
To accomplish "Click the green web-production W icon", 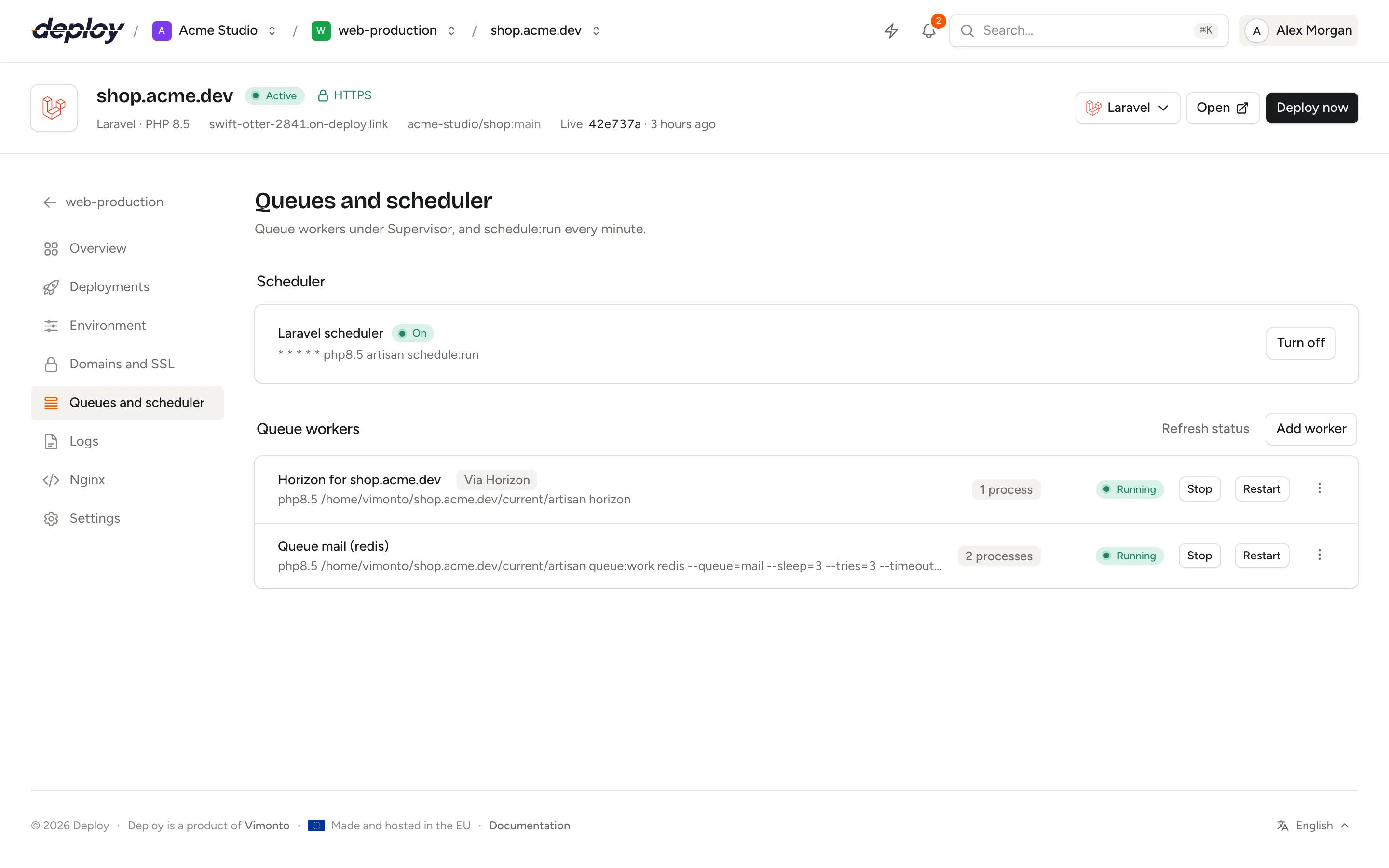I will (x=321, y=30).
